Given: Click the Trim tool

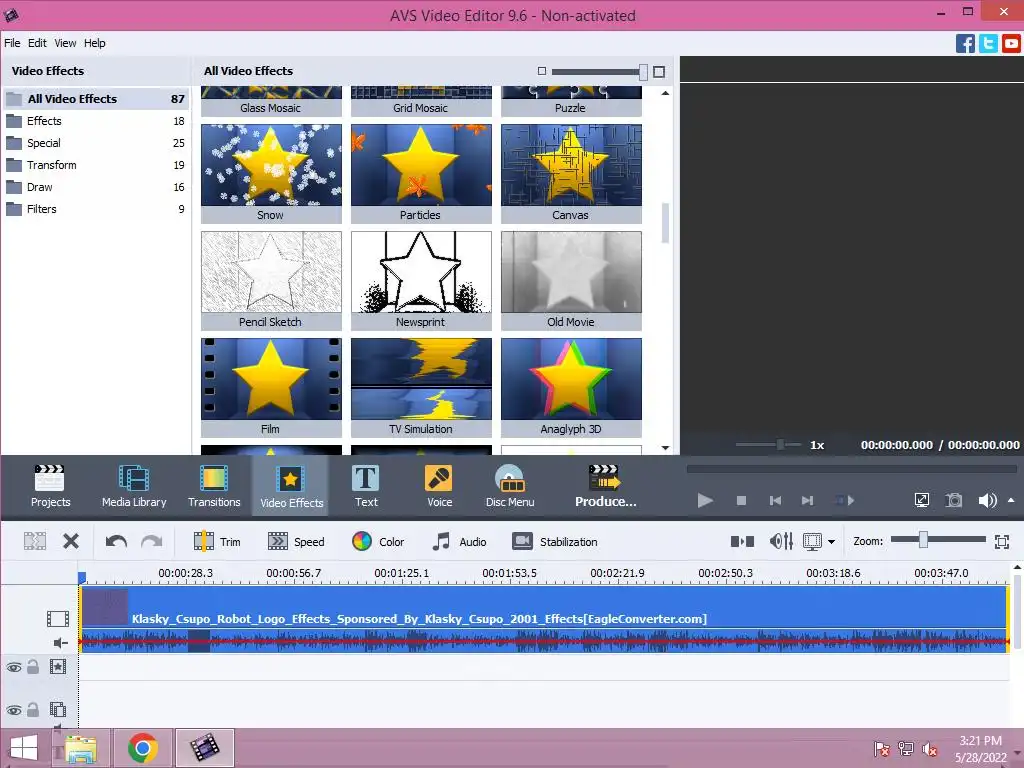Looking at the screenshot, I should (217, 541).
